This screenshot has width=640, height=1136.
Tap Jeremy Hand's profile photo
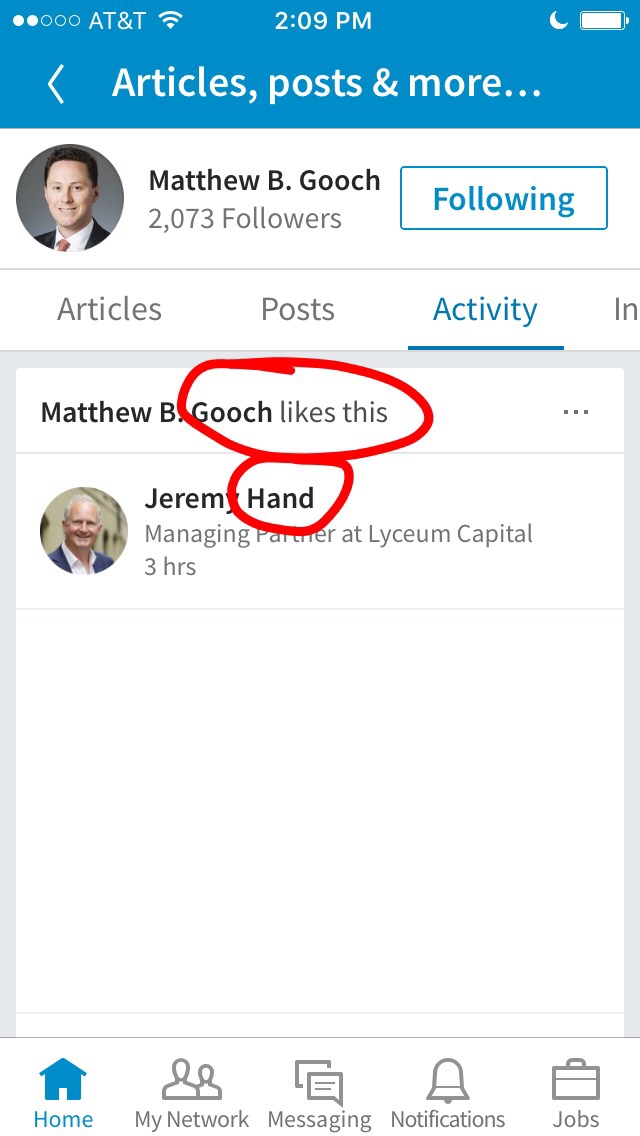(83, 531)
